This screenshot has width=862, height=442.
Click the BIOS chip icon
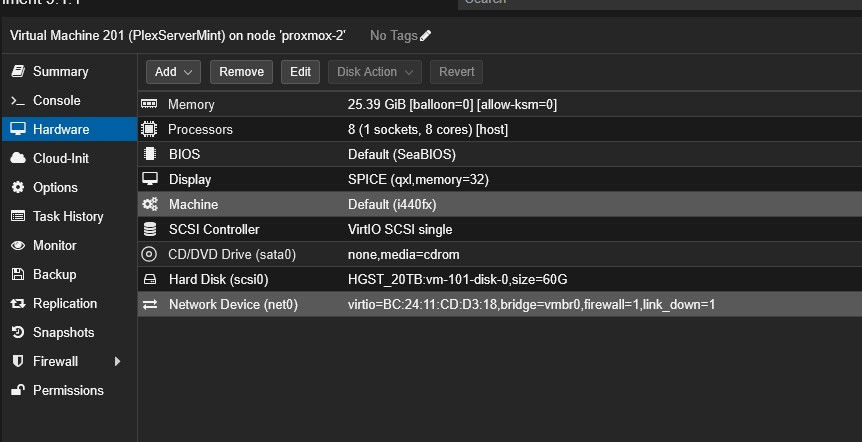[150, 154]
